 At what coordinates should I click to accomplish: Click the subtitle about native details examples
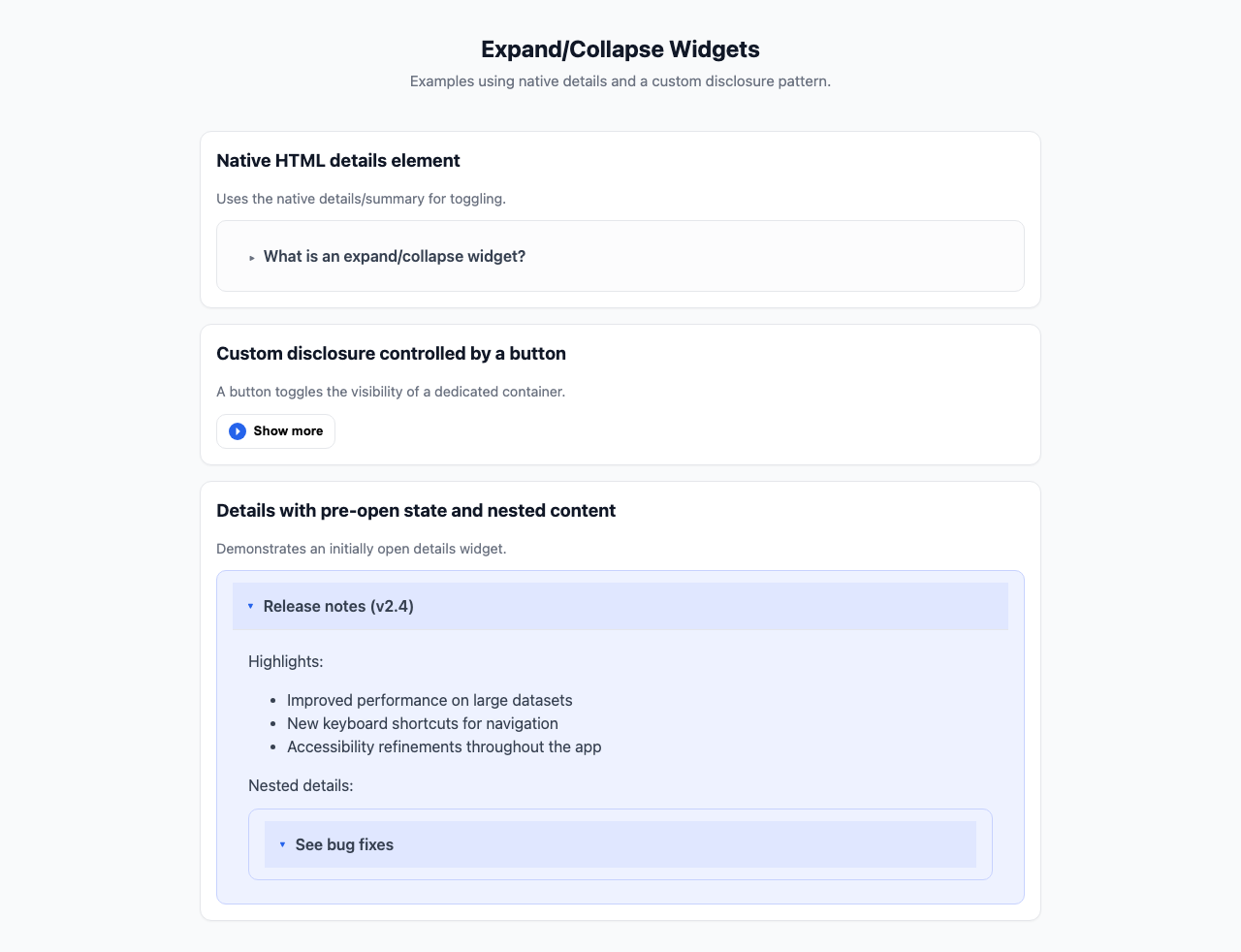[620, 81]
